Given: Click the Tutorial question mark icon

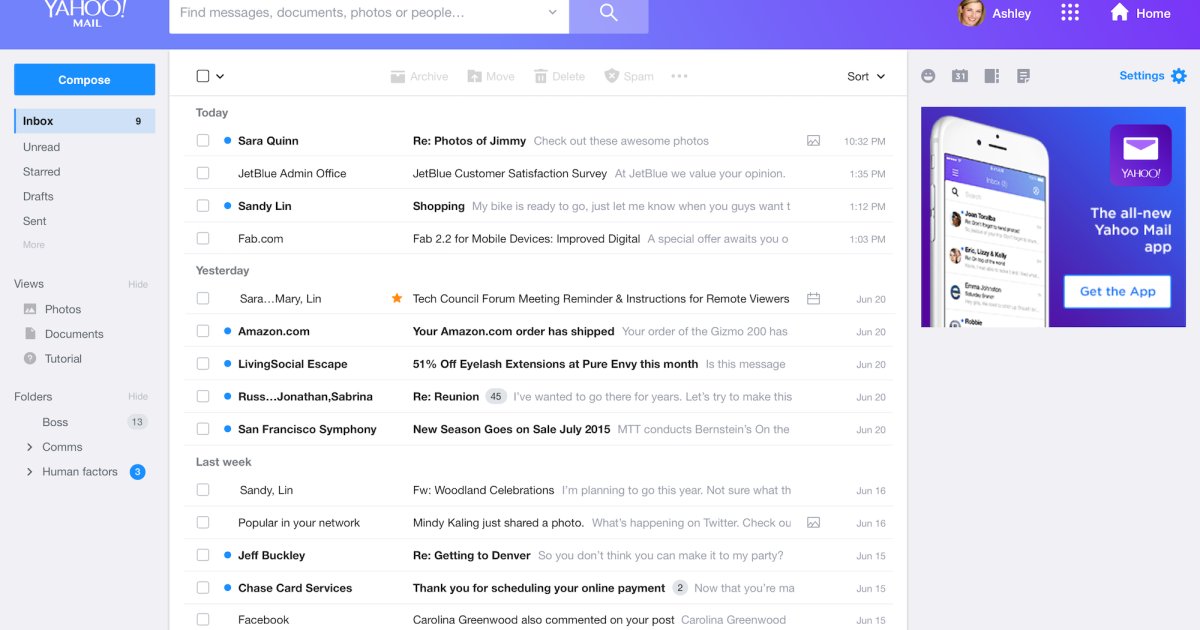Looking at the screenshot, I should [x=30, y=358].
